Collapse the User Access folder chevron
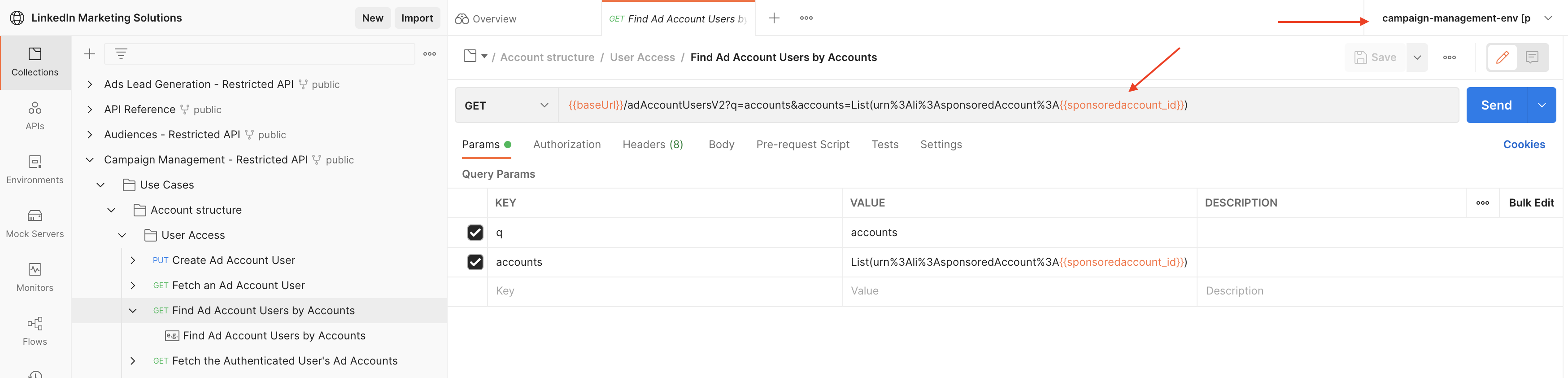Viewport: 1568px width, 378px height. (x=122, y=235)
